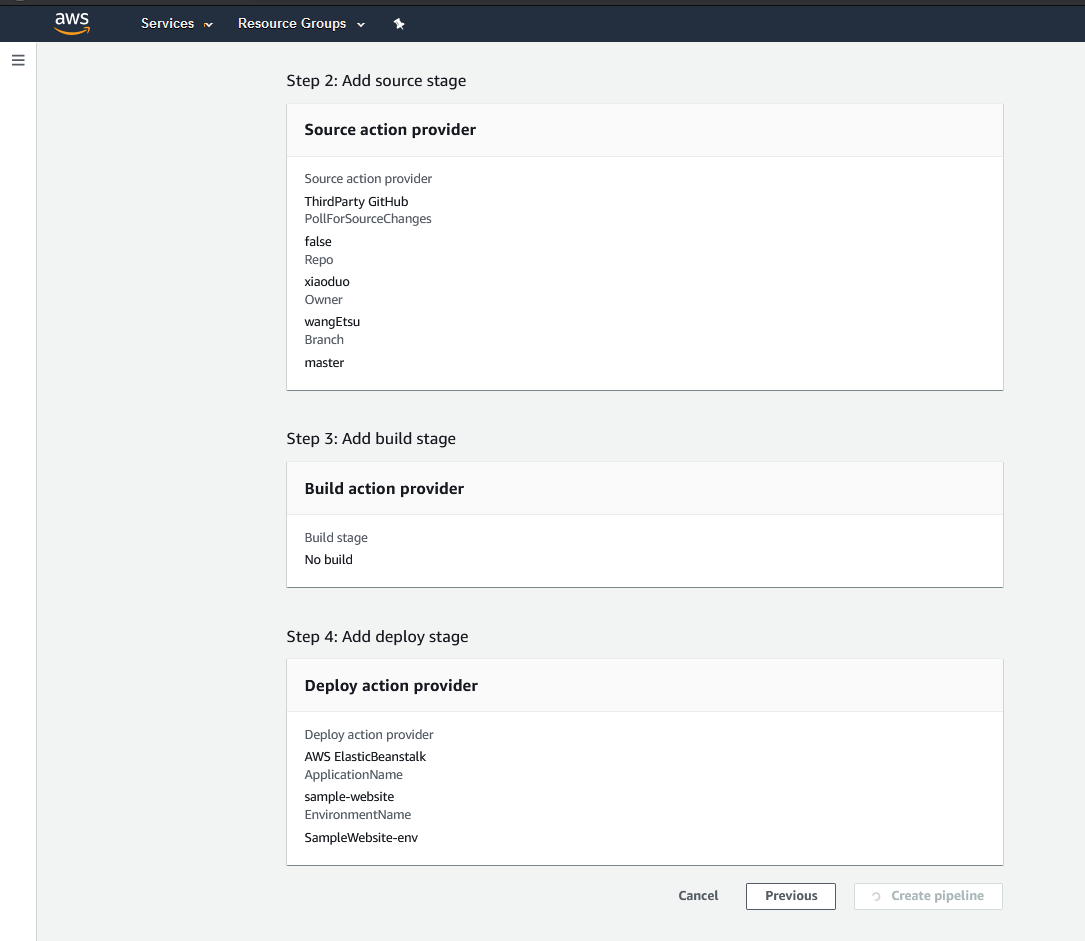Open the hamburger side navigation menu
Viewport: 1085px width, 941px height.
[19, 60]
